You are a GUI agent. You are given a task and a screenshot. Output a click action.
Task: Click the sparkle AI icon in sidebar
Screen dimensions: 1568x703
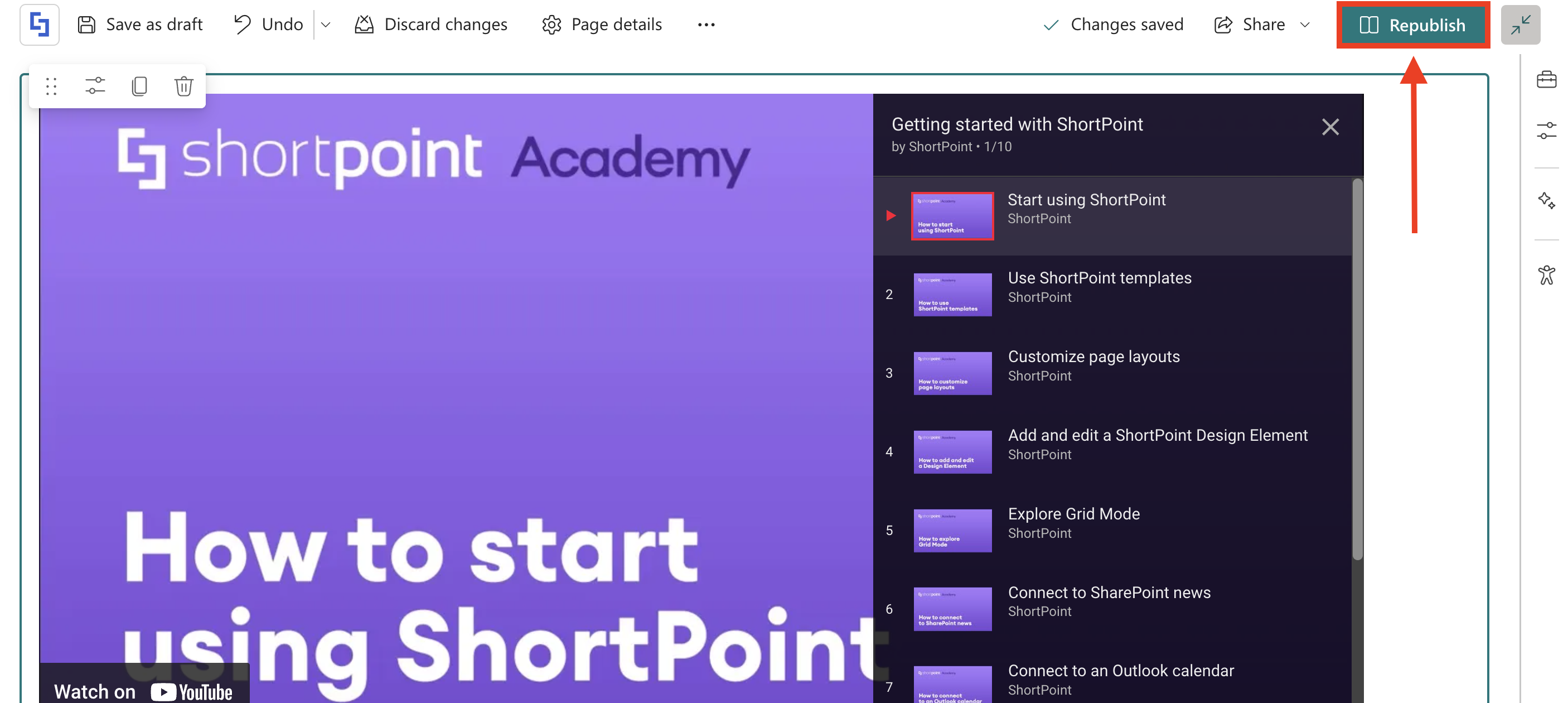(x=1546, y=200)
